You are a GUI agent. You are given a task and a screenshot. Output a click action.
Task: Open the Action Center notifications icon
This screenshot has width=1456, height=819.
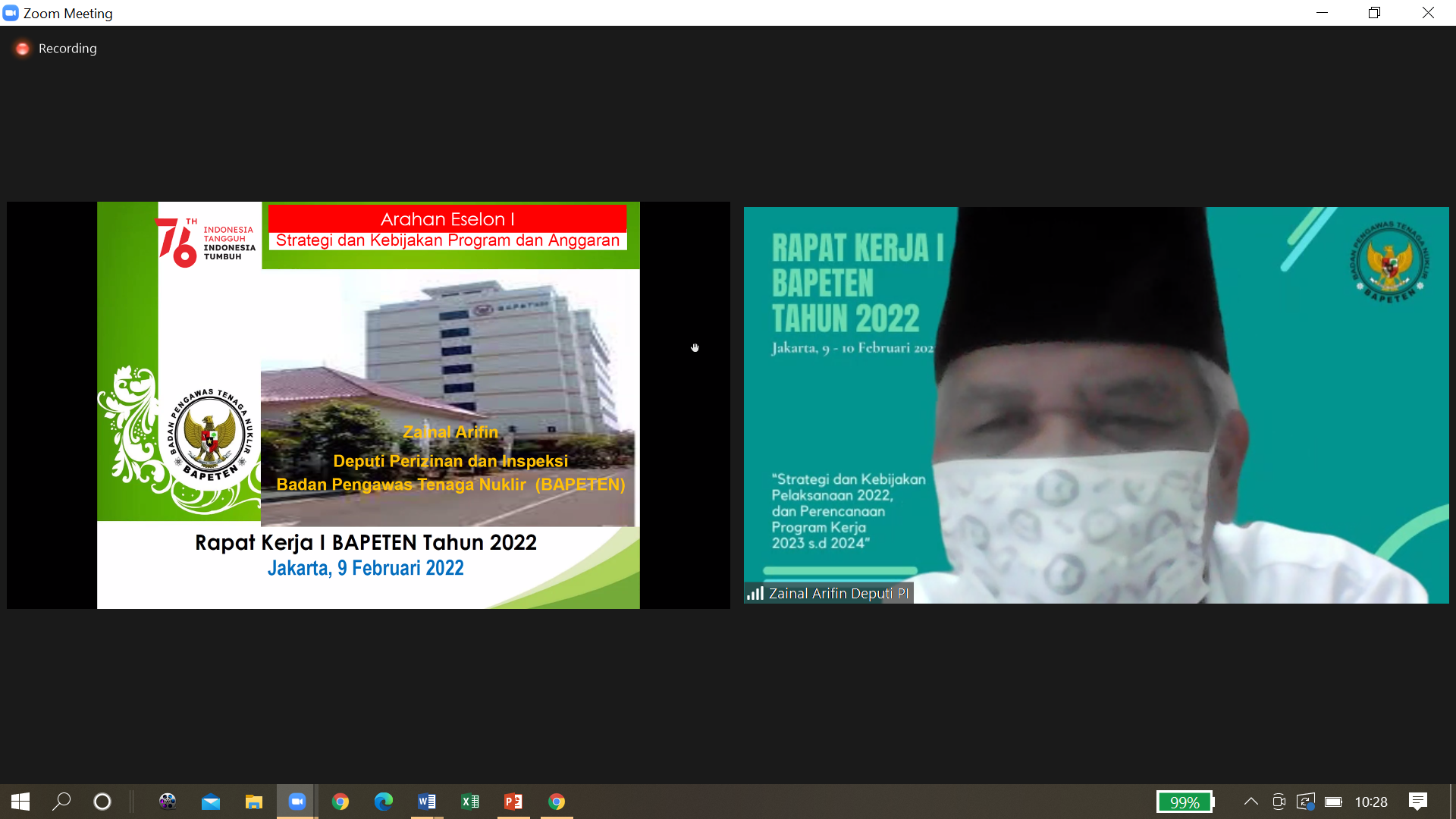[1418, 802]
